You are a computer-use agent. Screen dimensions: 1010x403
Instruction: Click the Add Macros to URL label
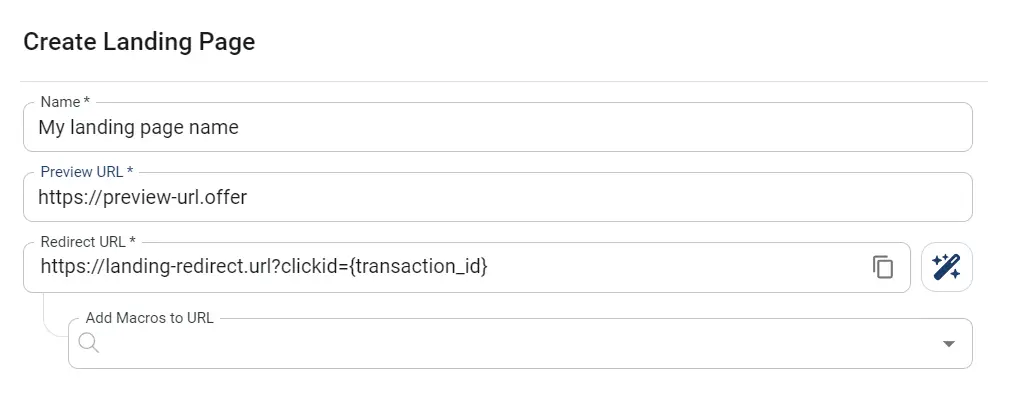(149, 318)
